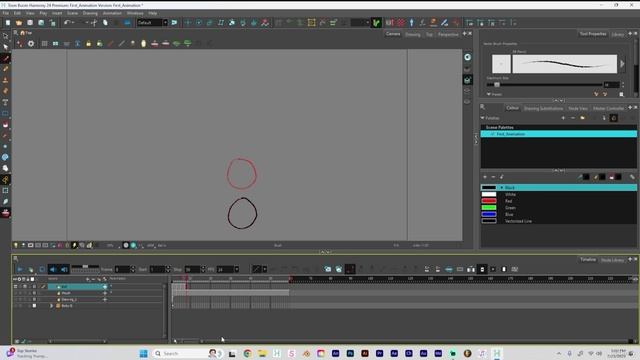Open the FPS dropdown arrow
Image resolution: width=640 pixels, height=360 pixels.
[237, 269]
